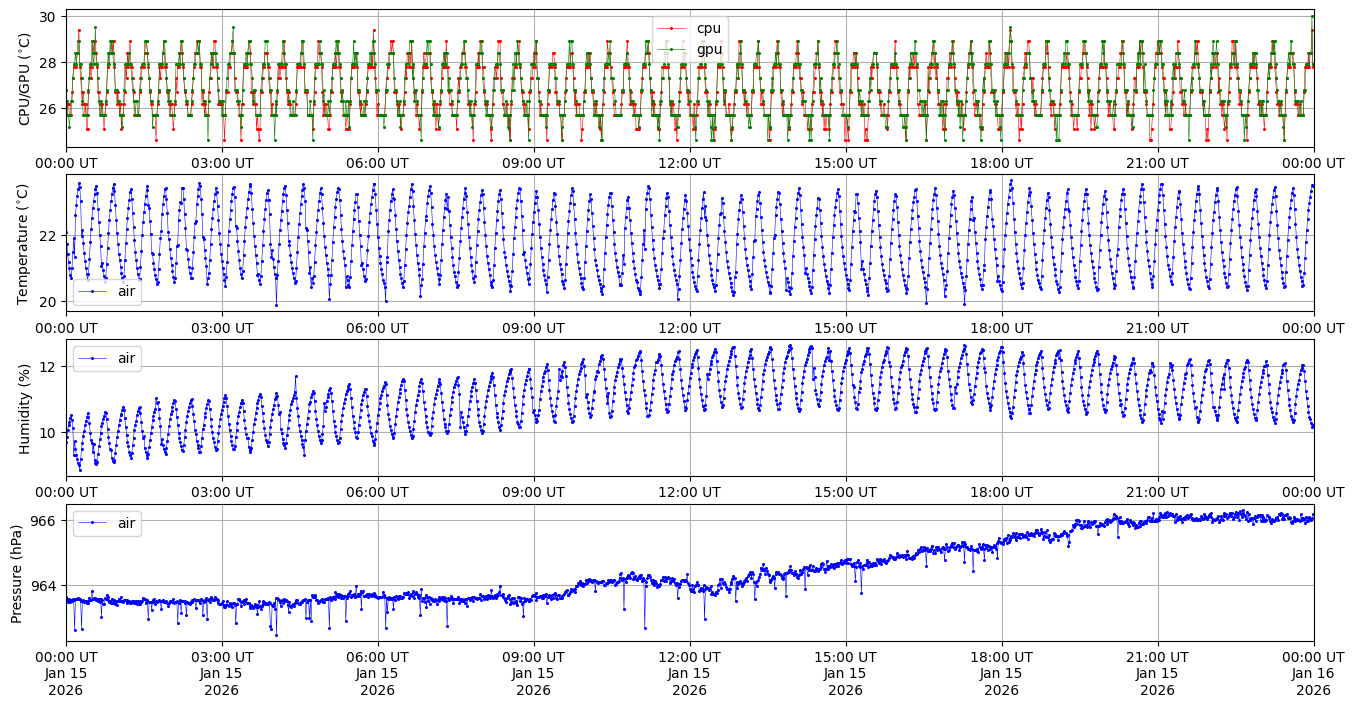Click the 18:00 UT tick under the humidity plot

(x=1001, y=492)
